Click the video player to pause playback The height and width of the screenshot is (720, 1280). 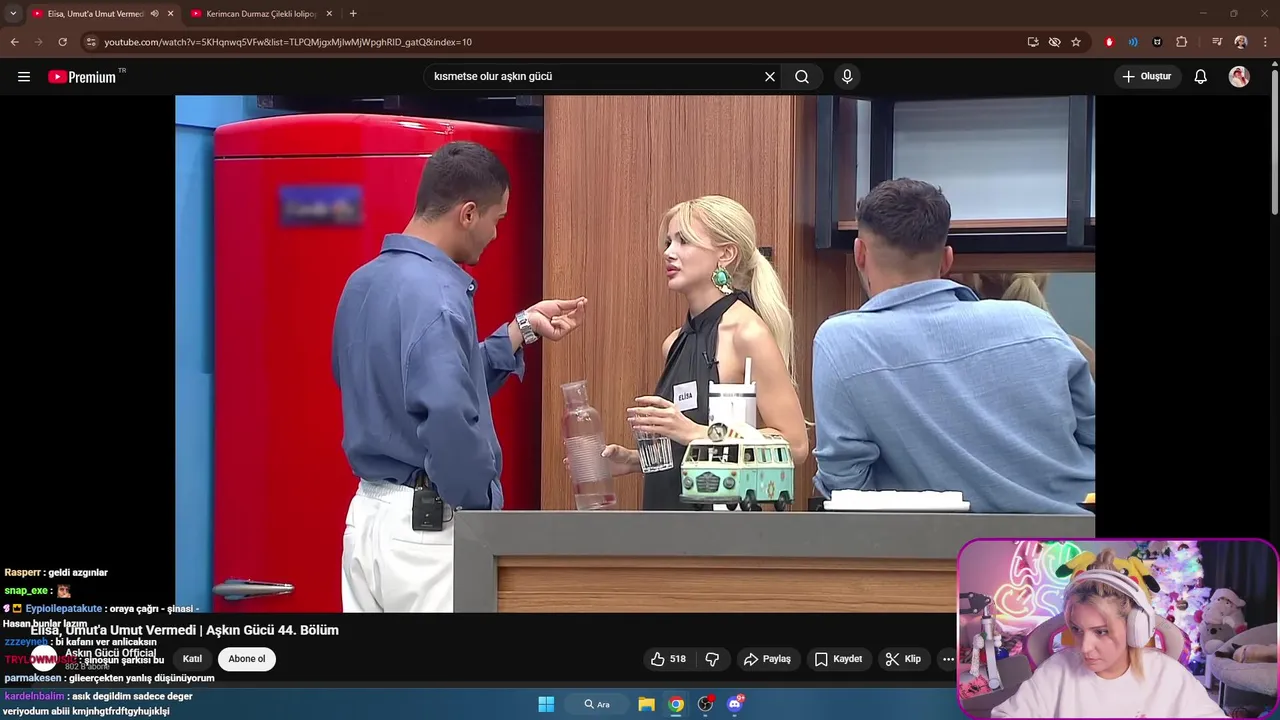[635, 353]
